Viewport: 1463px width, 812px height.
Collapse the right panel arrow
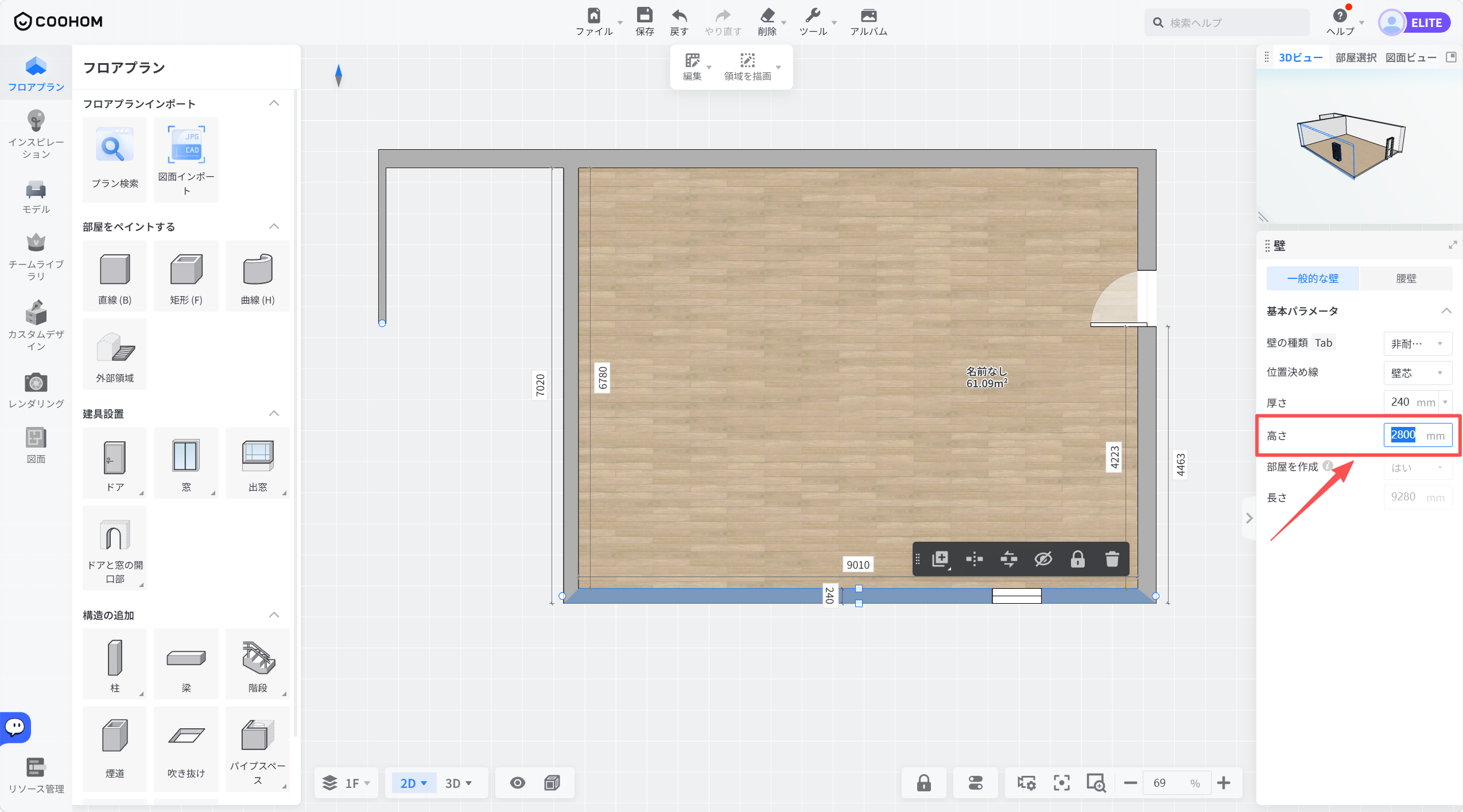click(1249, 518)
